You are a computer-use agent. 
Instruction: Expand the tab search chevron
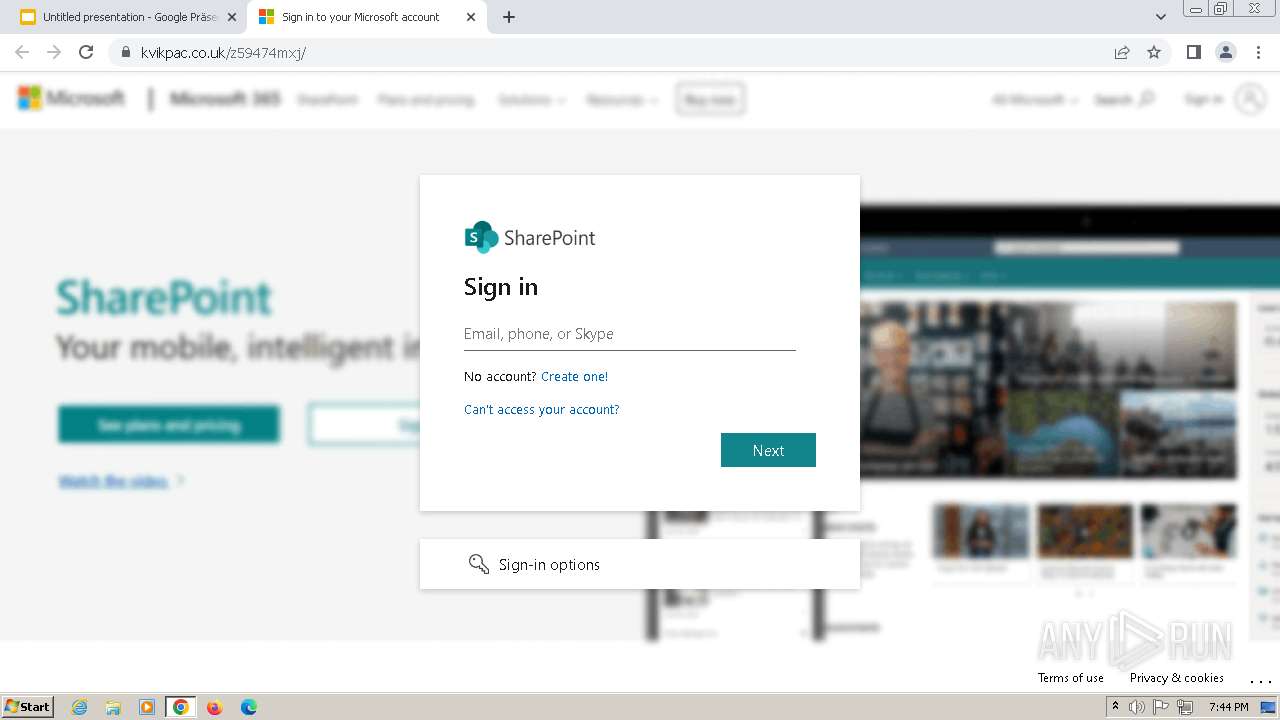point(1160,17)
